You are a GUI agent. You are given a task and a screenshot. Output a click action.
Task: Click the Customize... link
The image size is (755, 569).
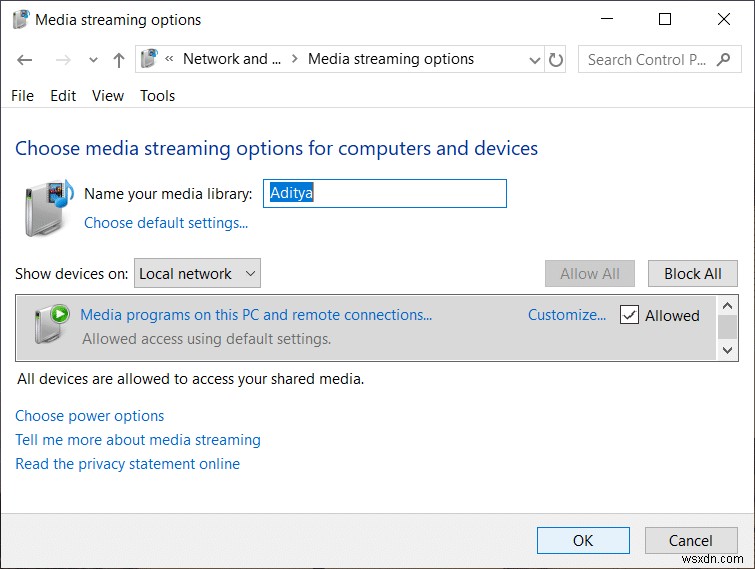click(567, 315)
